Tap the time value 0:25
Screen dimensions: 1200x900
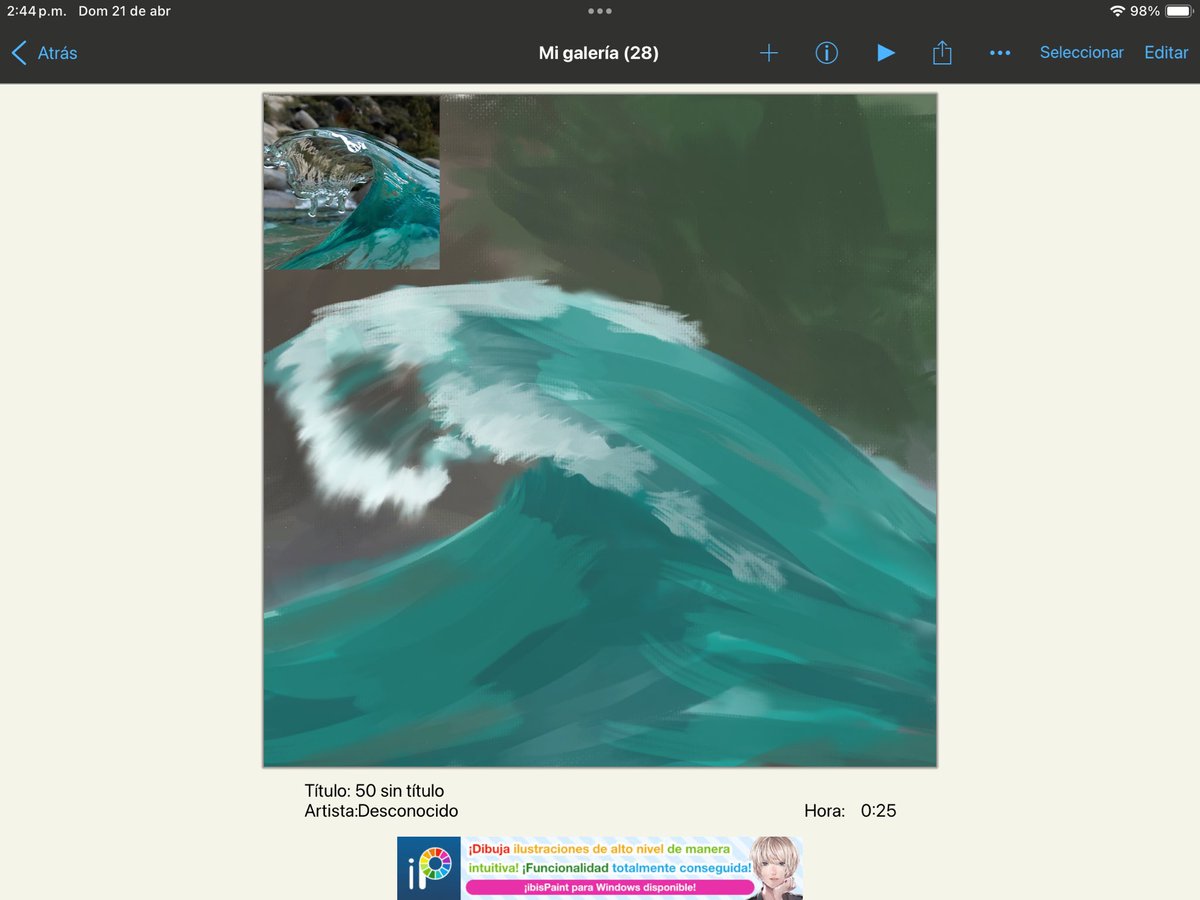(x=878, y=811)
